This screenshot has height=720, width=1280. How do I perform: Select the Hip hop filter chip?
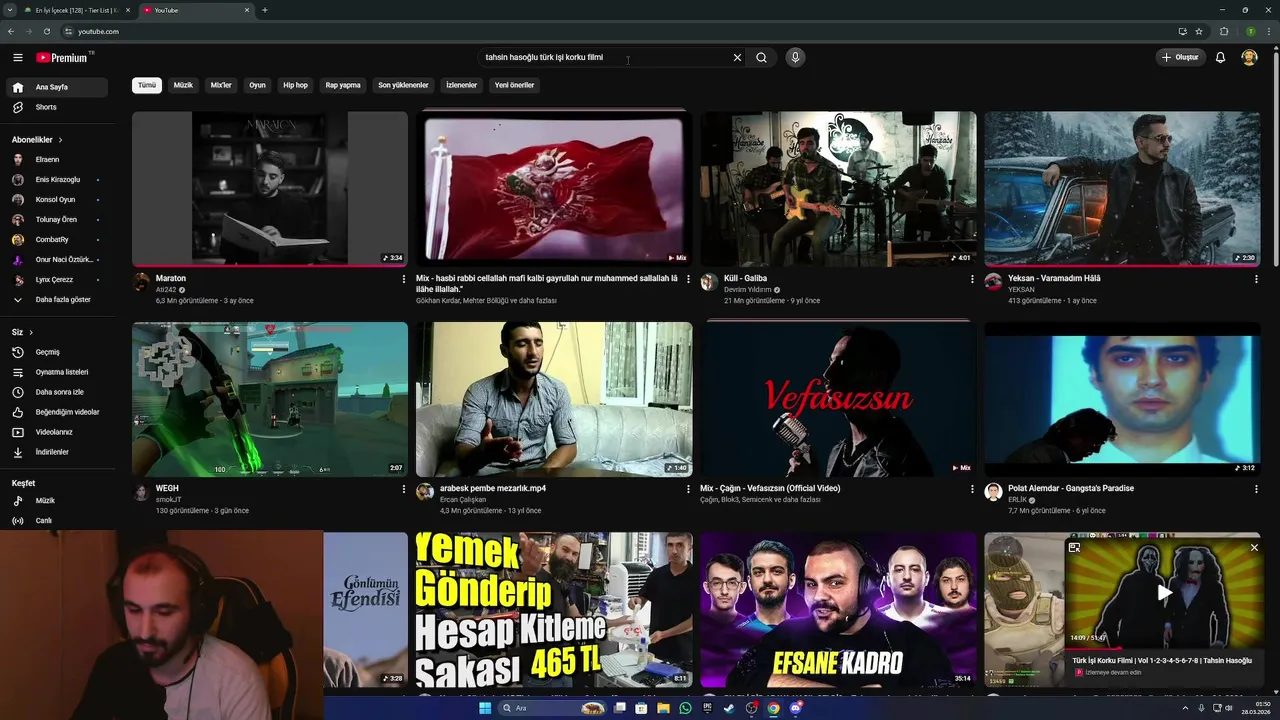[x=295, y=85]
